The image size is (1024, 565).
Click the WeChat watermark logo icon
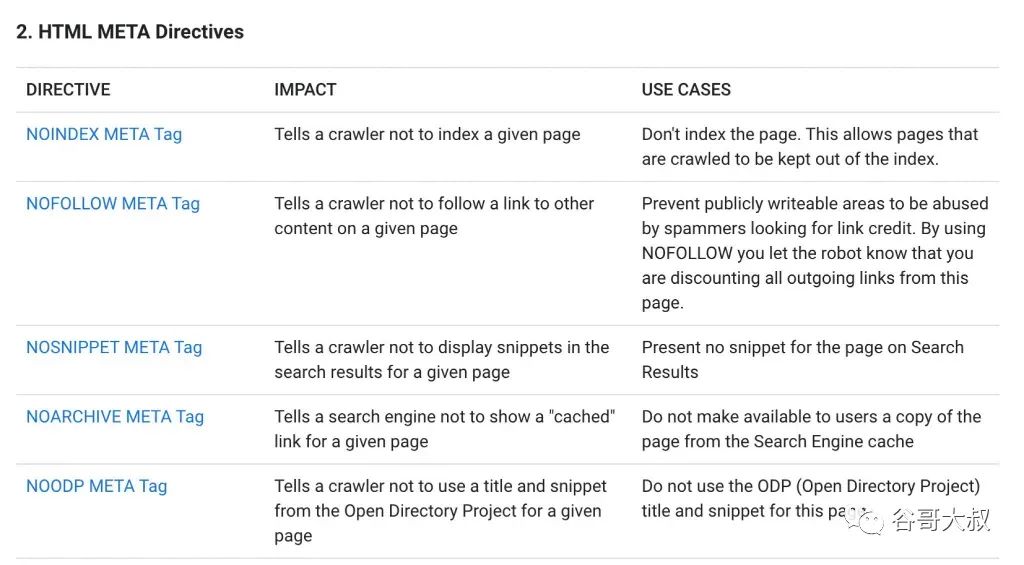click(x=866, y=520)
